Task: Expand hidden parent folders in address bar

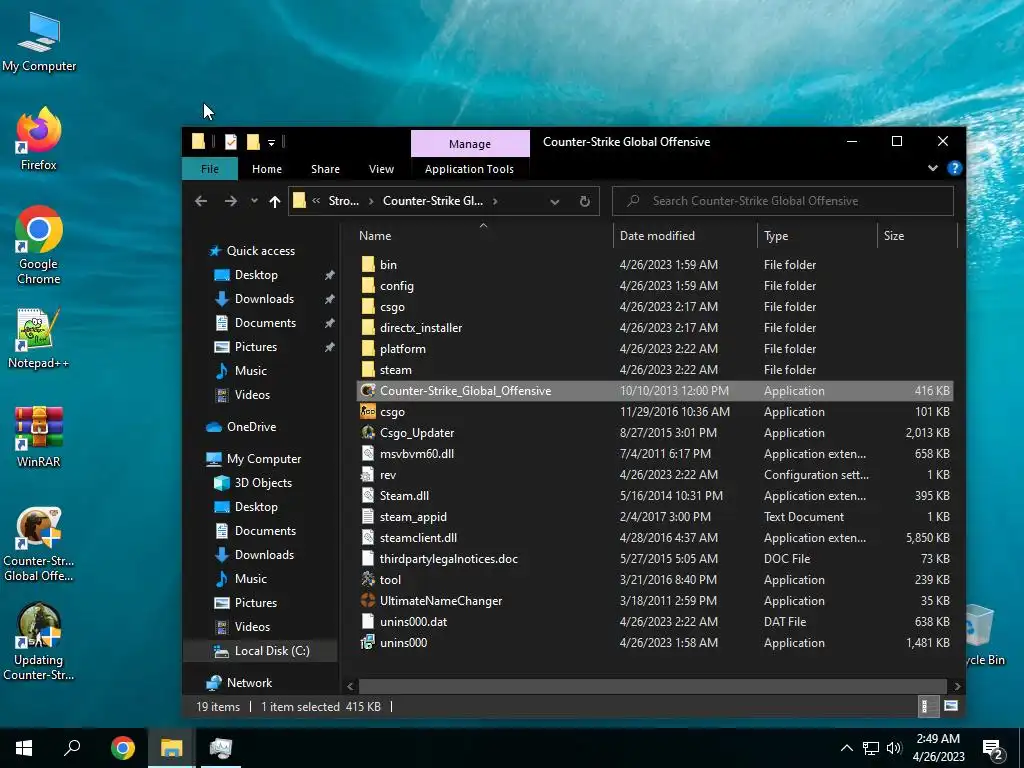Action: (316, 201)
